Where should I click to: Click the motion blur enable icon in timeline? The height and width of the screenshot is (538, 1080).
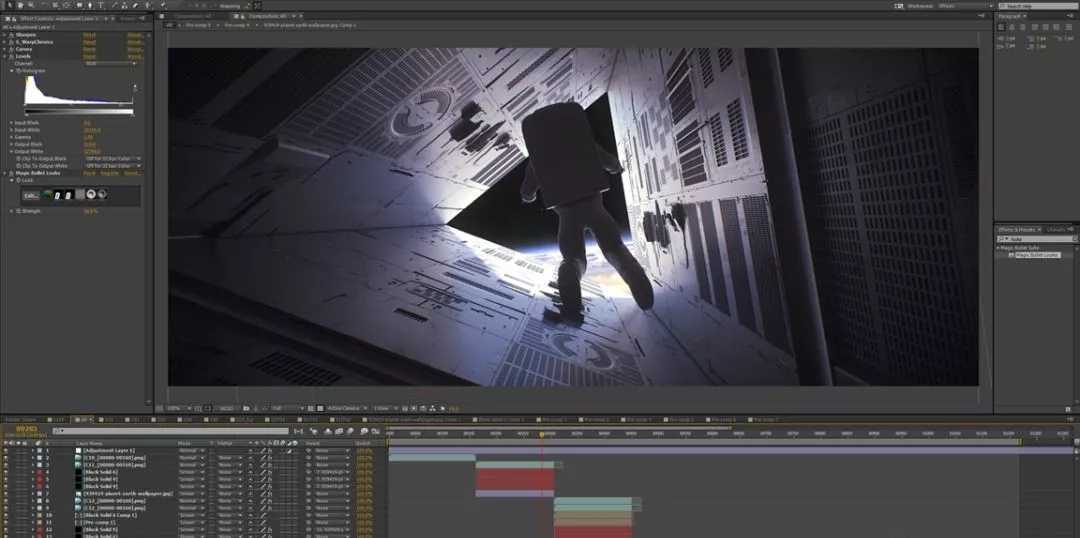pos(351,431)
